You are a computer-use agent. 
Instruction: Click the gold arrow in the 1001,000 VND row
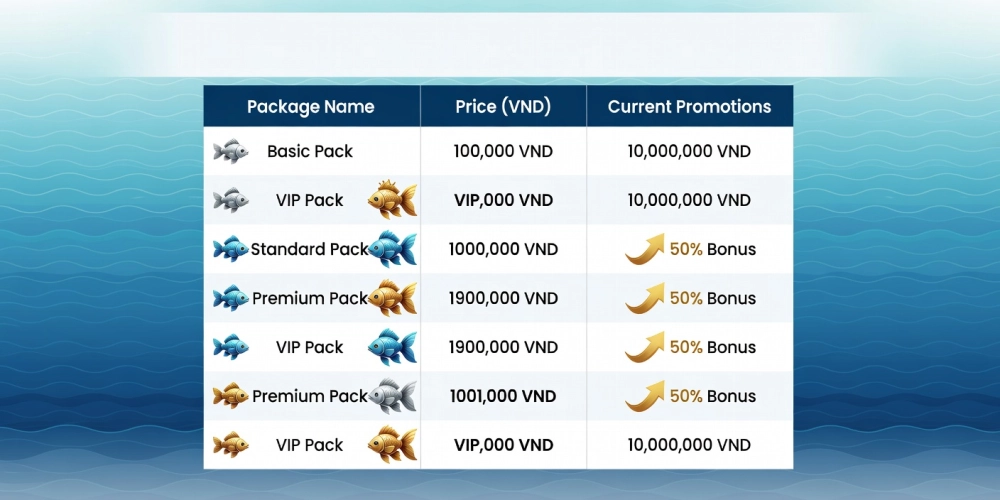coord(645,396)
